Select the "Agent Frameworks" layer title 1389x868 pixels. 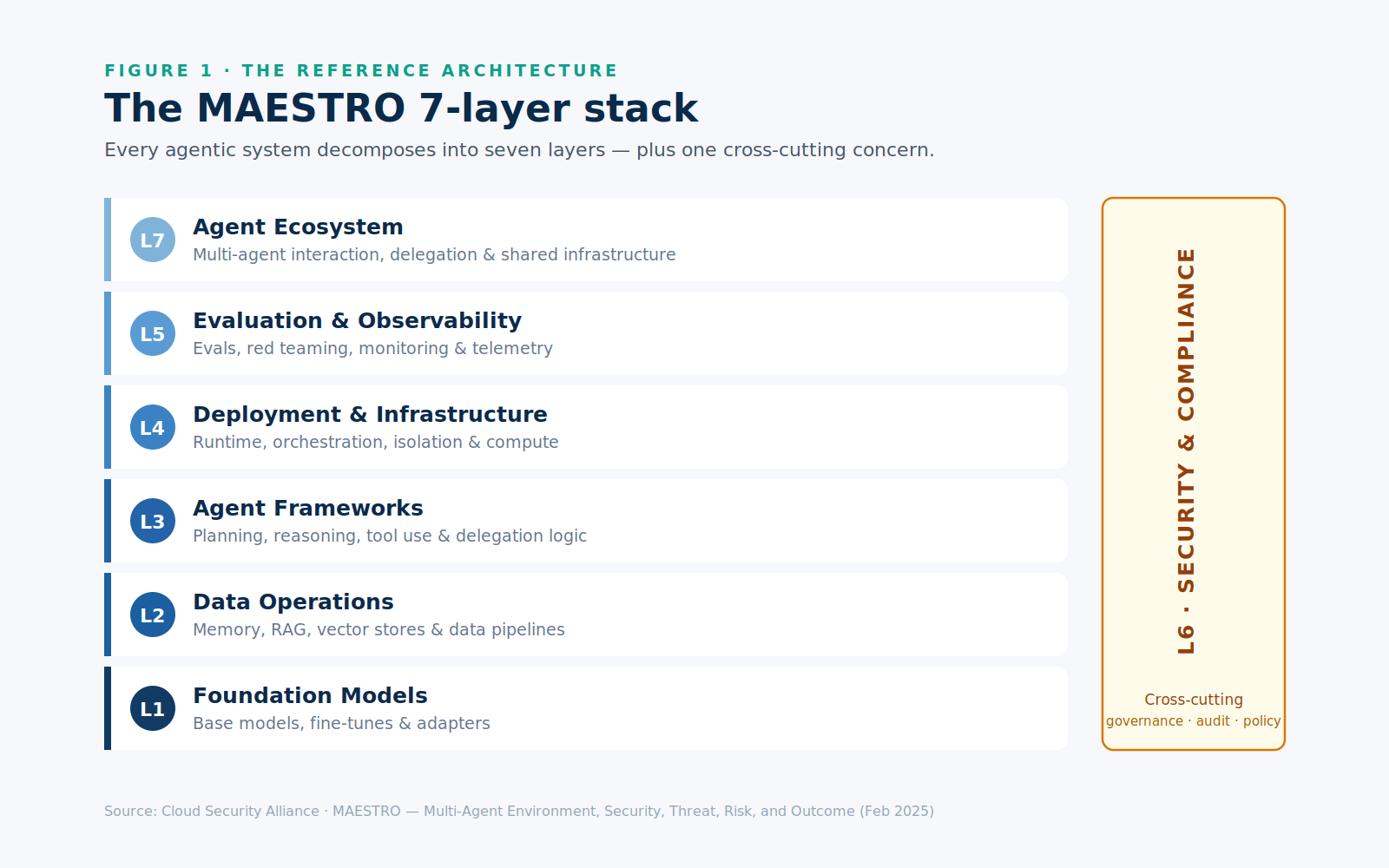click(308, 508)
